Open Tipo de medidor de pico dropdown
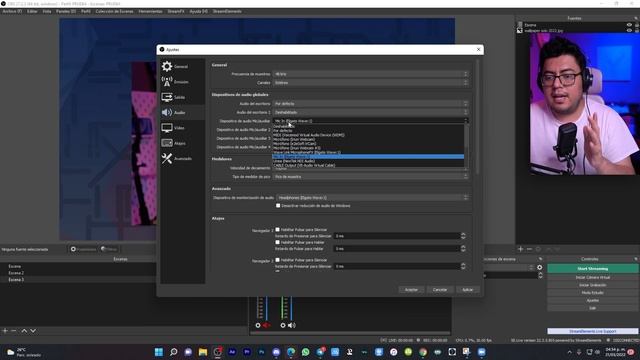 [x=371, y=177]
